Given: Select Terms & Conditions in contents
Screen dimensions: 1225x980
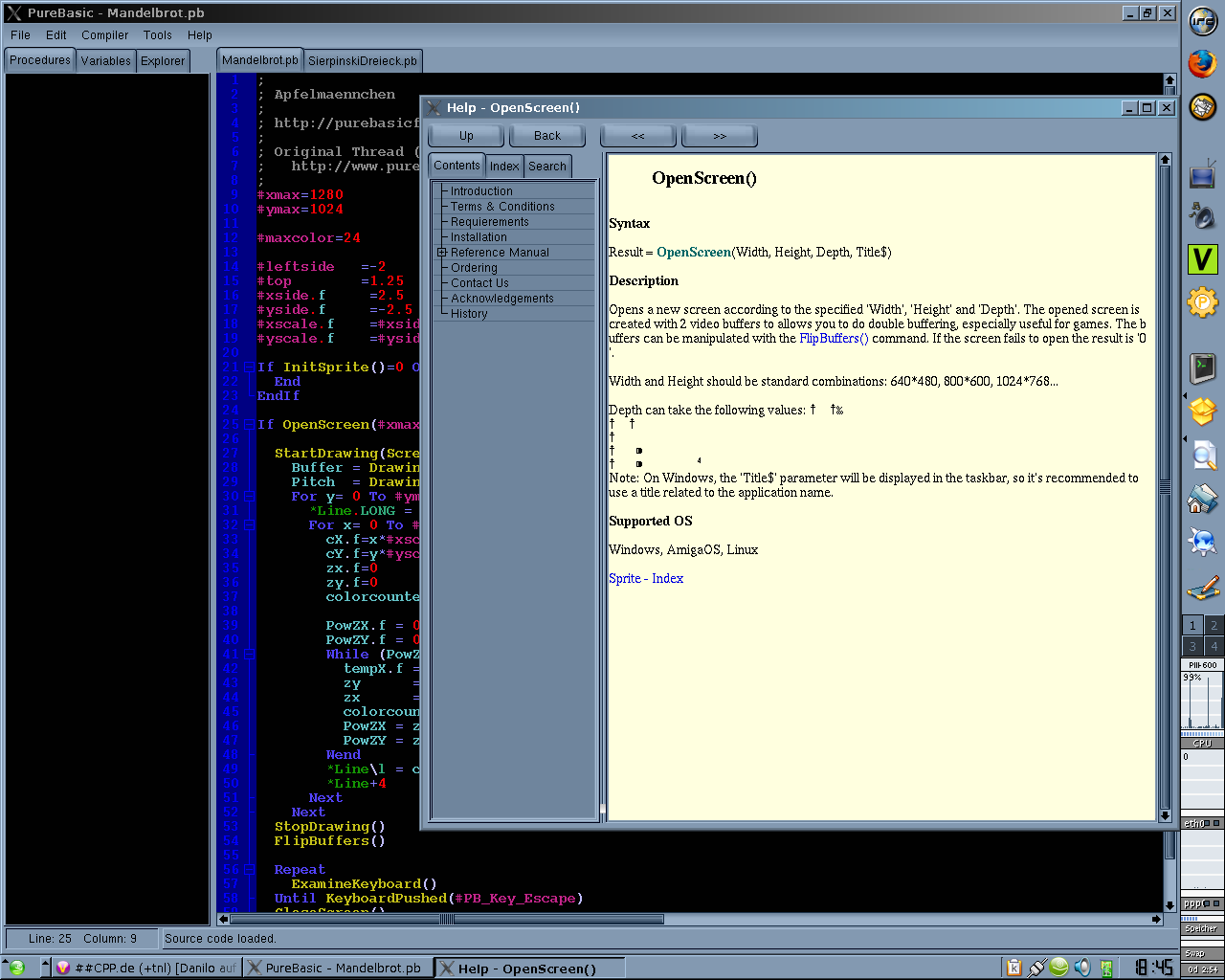Looking at the screenshot, I should pyautogui.click(x=502, y=207).
